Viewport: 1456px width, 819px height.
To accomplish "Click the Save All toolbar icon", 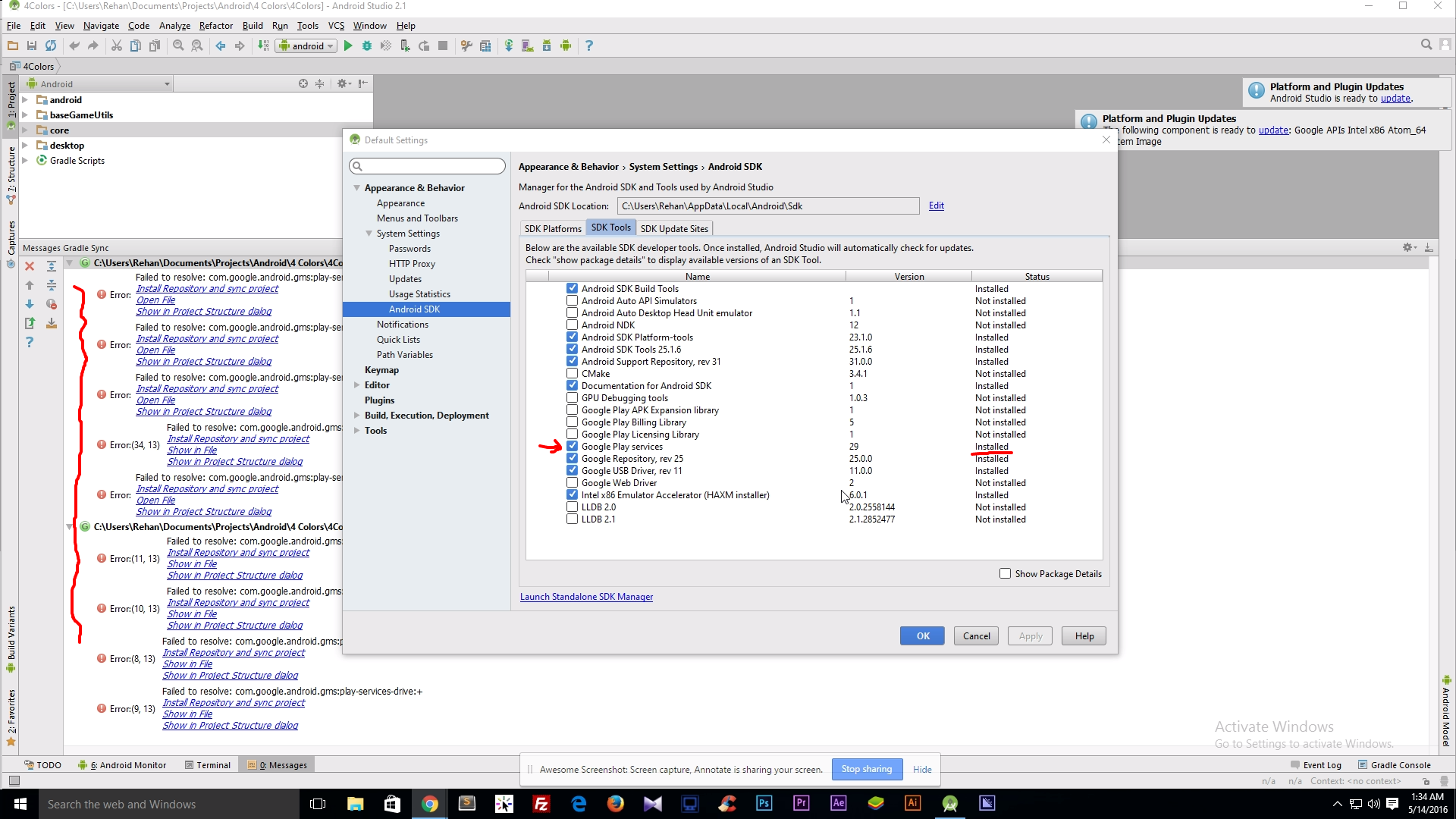I will pos(32,45).
